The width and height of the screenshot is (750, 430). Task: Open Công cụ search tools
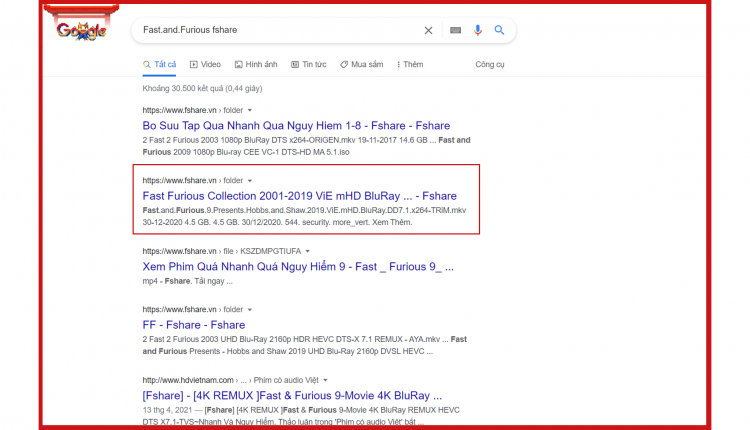point(489,65)
